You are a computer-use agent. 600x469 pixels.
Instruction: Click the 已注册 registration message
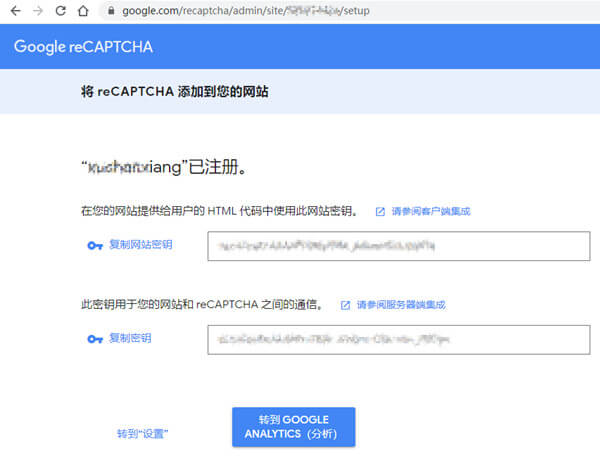pos(165,167)
